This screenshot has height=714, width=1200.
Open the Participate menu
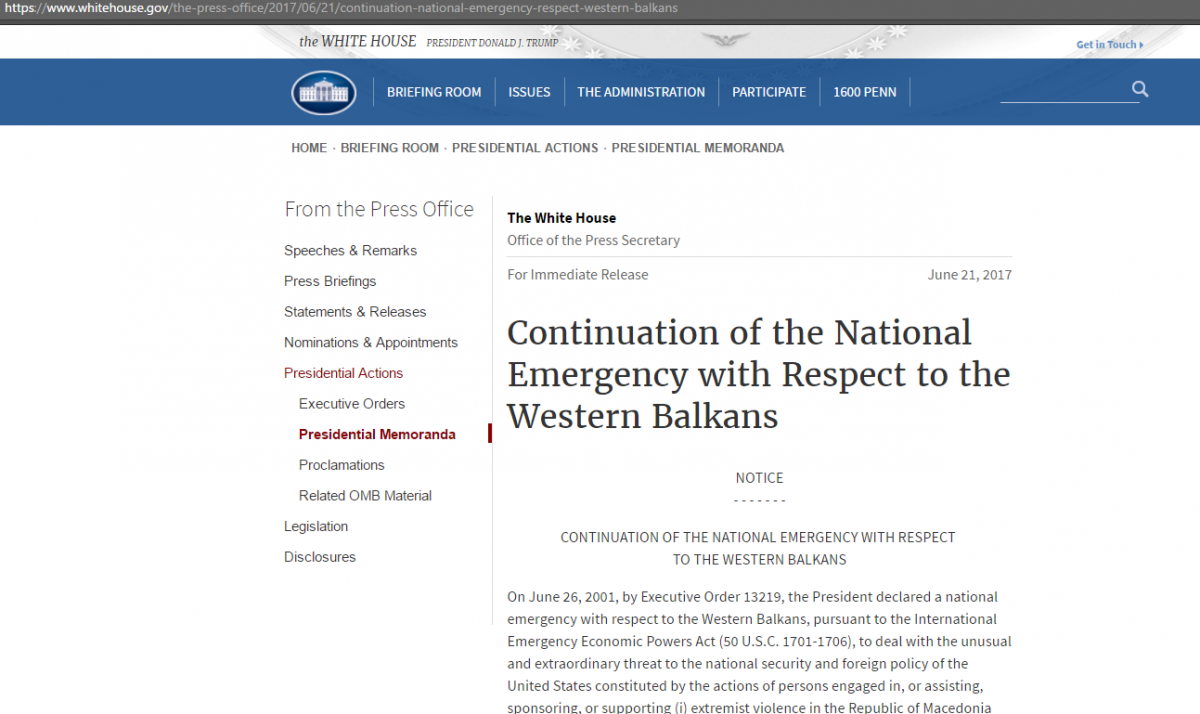(769, 92)
